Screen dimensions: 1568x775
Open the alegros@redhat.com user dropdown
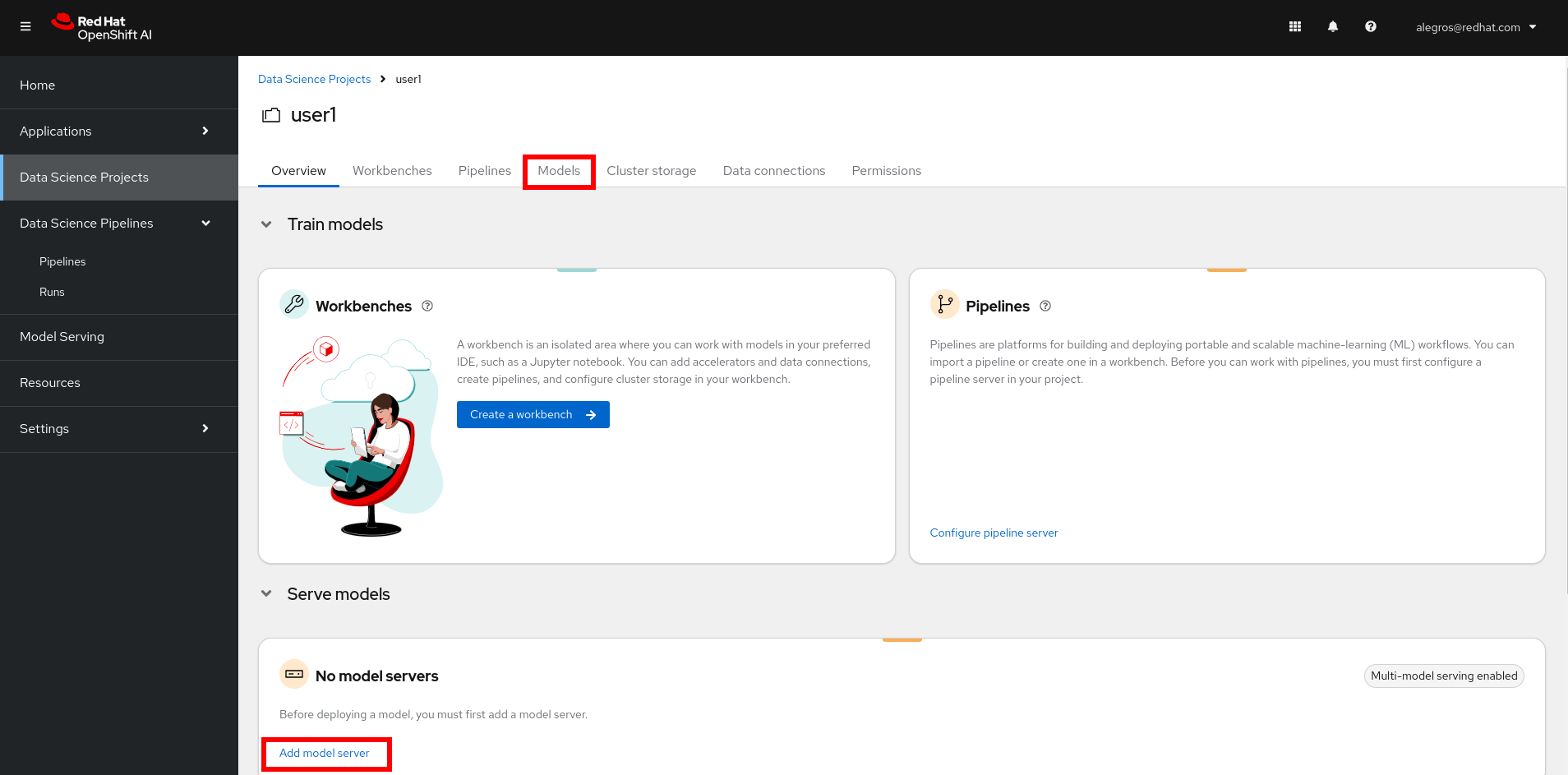(1475, 27)
